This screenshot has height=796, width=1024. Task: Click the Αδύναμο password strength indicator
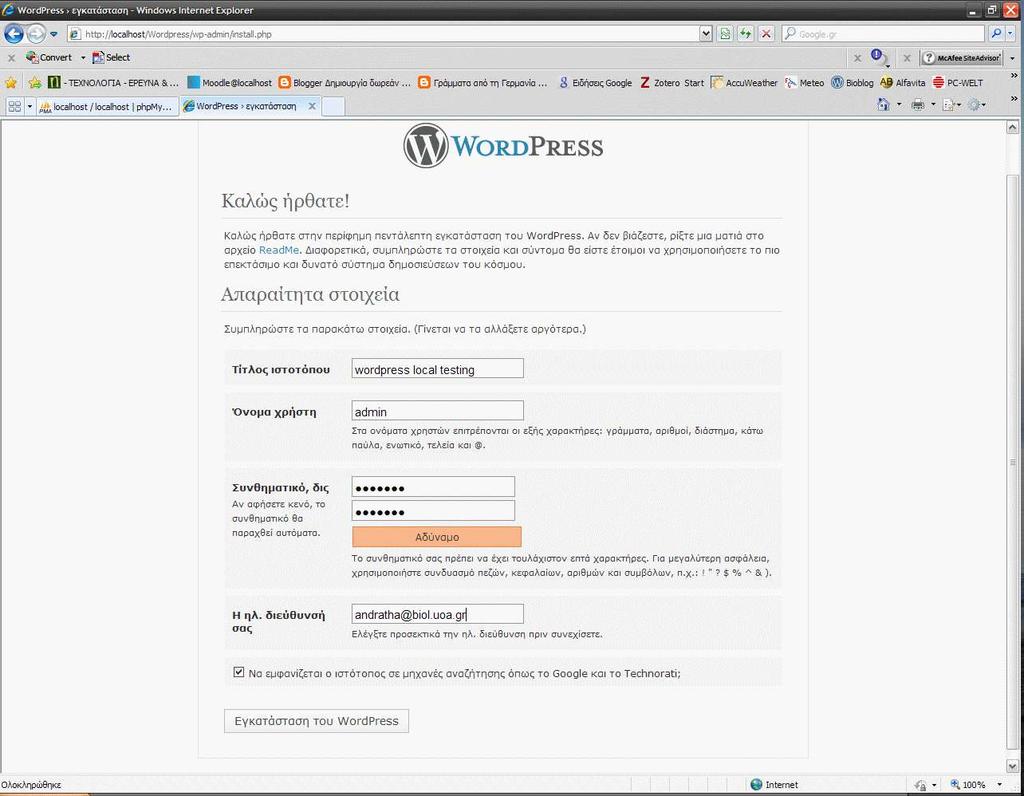point(437,537)
